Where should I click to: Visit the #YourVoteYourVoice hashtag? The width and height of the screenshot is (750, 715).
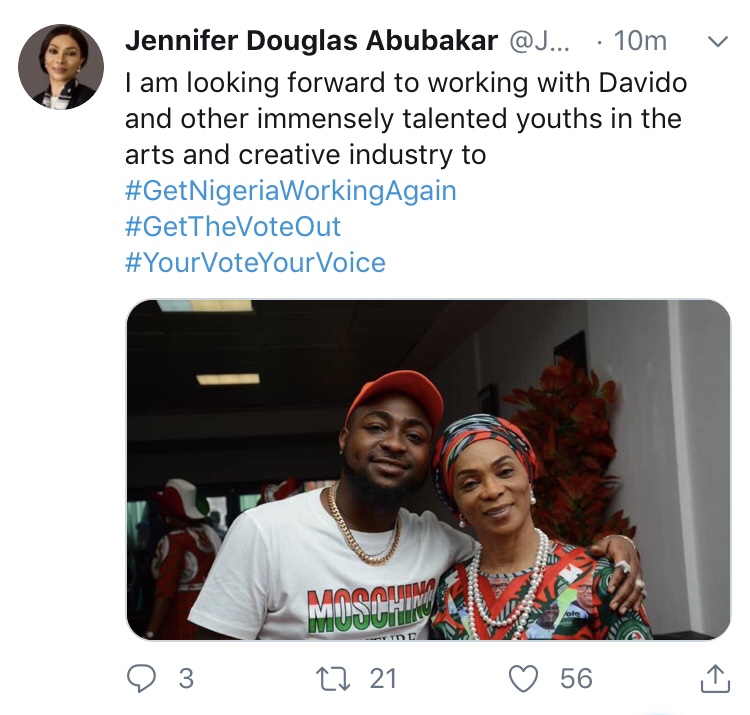255,263
